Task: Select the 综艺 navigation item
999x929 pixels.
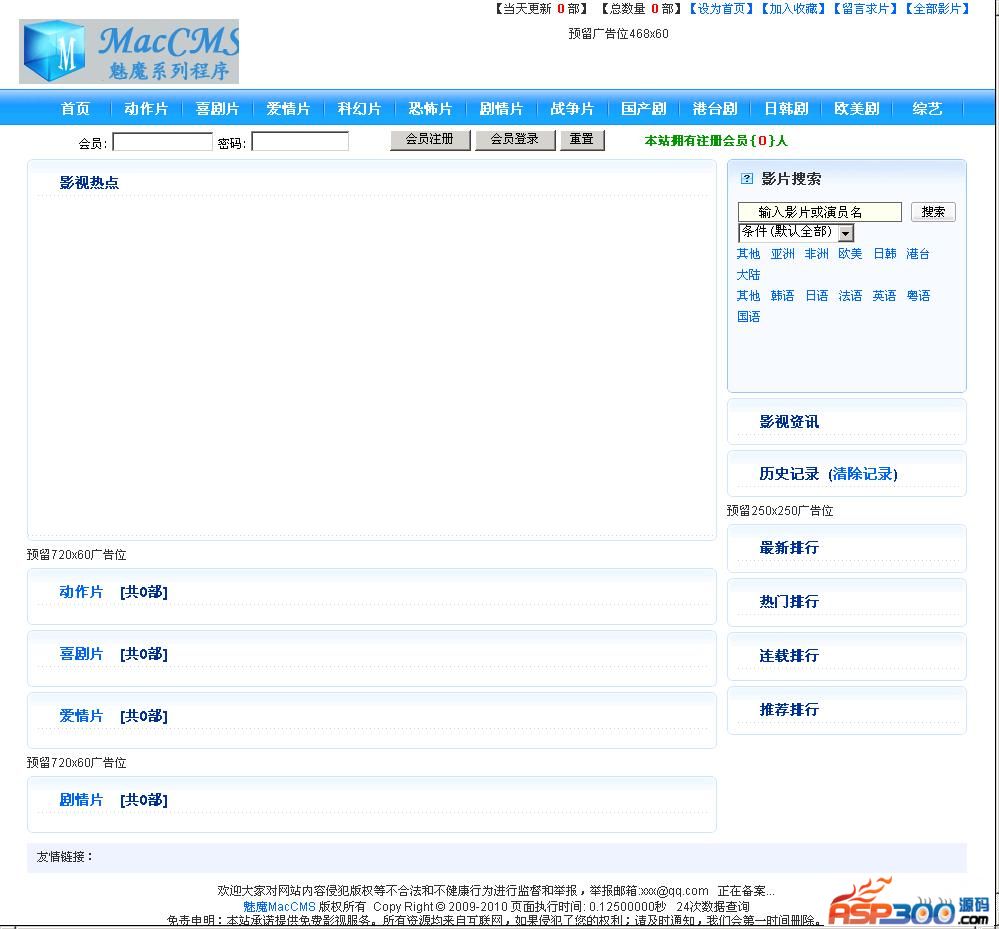Action: [927, 108]
